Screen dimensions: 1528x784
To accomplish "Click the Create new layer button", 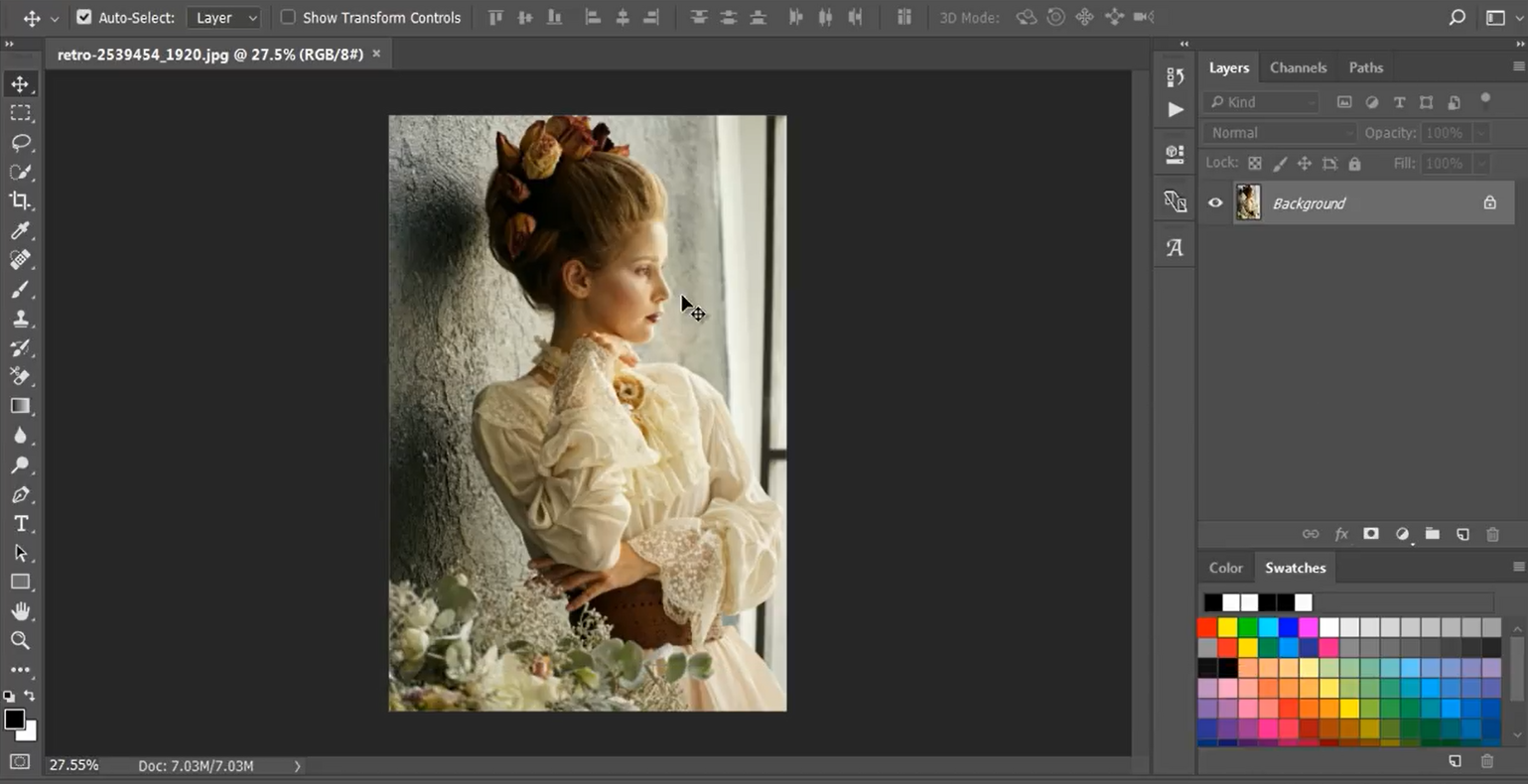I will click(x=1461, y=534).
